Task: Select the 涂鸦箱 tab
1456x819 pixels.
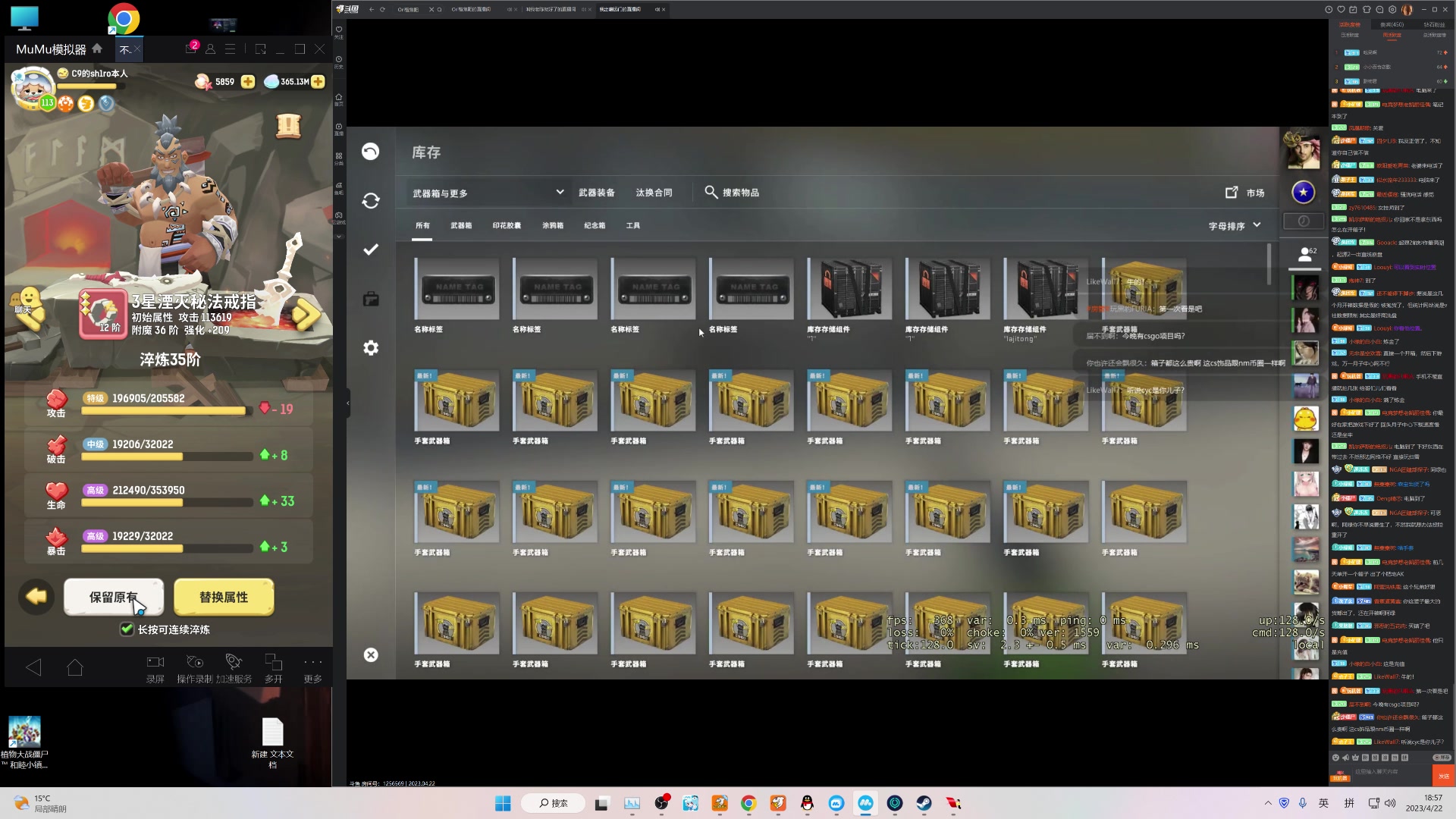Action: pos(553,226)
